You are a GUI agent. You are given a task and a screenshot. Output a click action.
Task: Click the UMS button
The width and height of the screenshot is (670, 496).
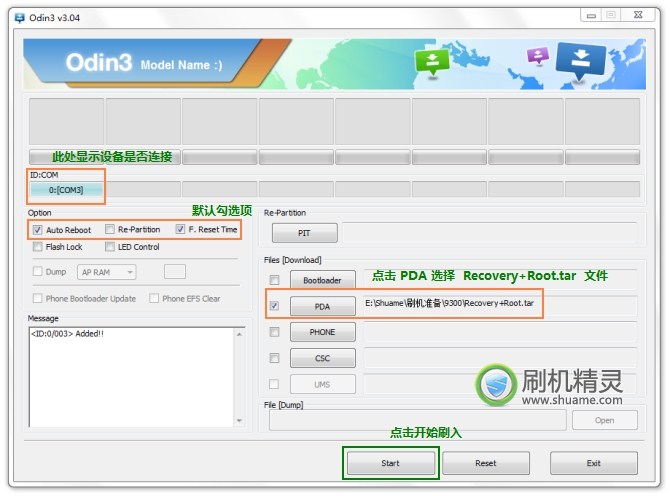click(x=323, y=384)
